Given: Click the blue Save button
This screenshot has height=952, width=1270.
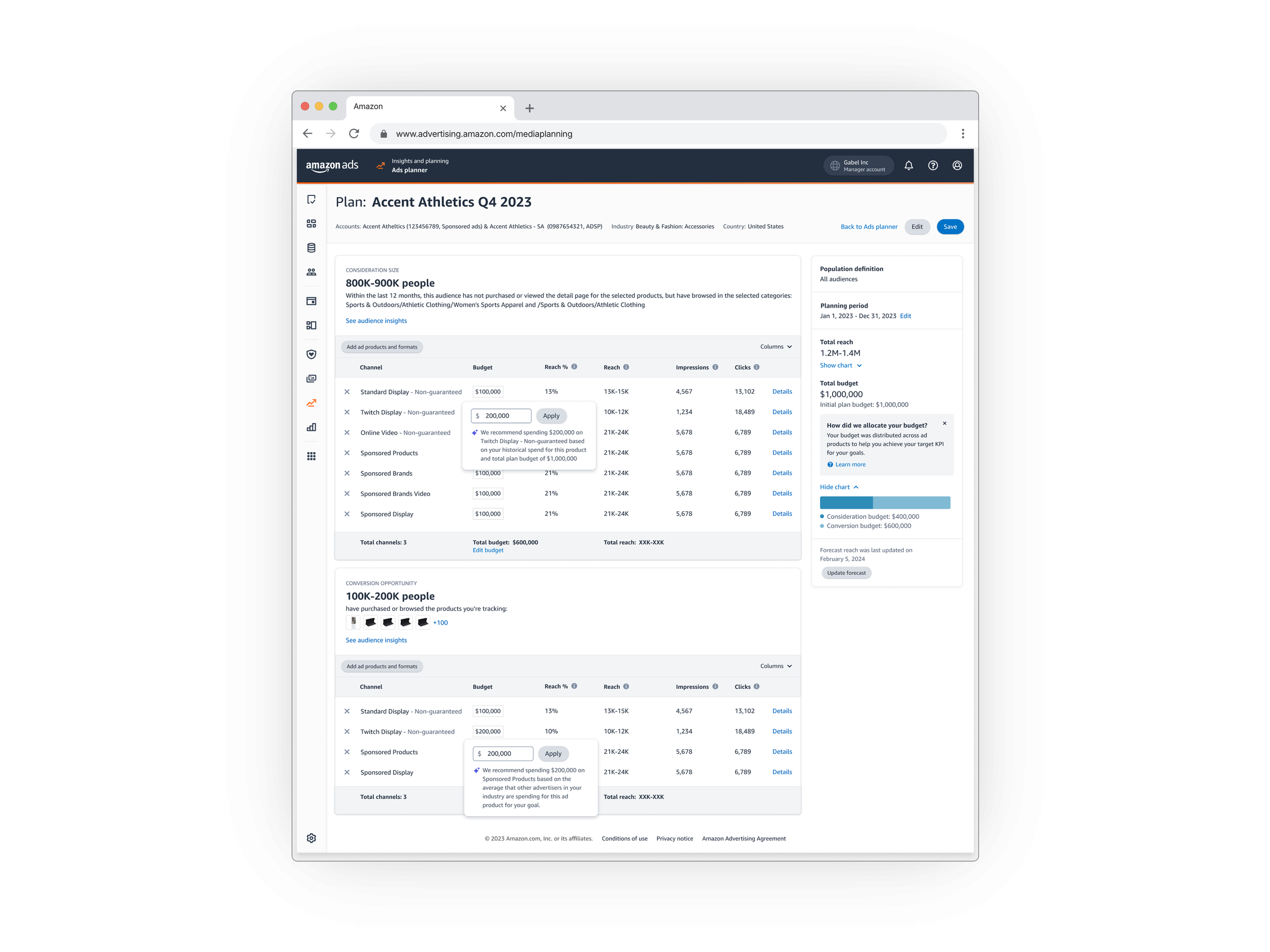Looking at the screenshot, I should point(949,226).
